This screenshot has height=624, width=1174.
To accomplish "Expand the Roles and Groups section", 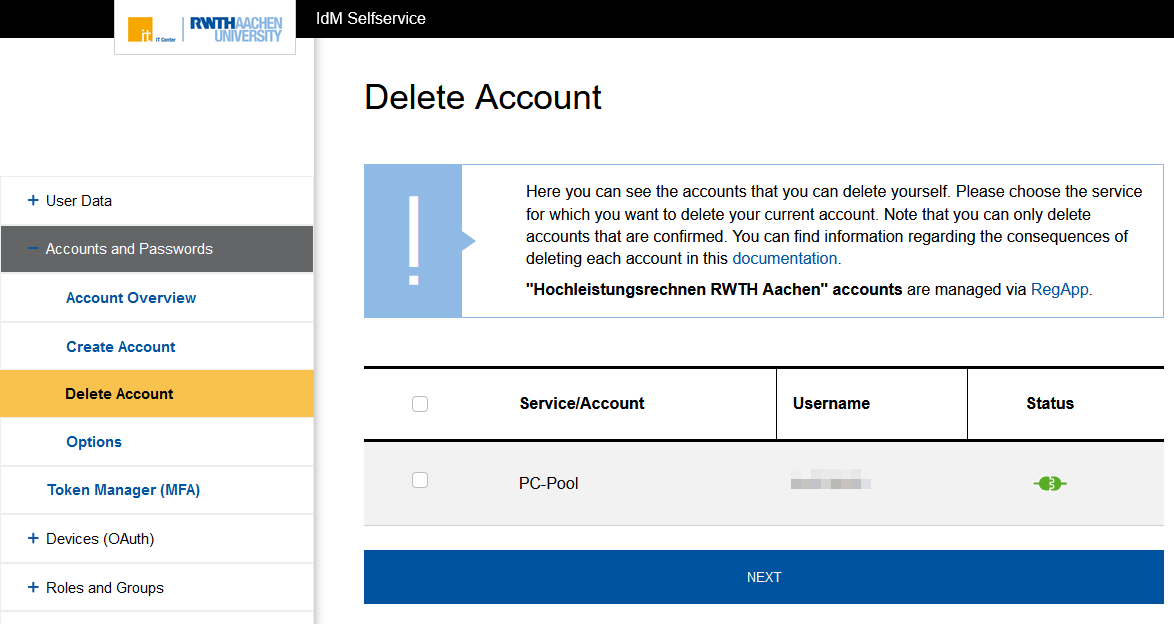I will [x=104, y=588].
